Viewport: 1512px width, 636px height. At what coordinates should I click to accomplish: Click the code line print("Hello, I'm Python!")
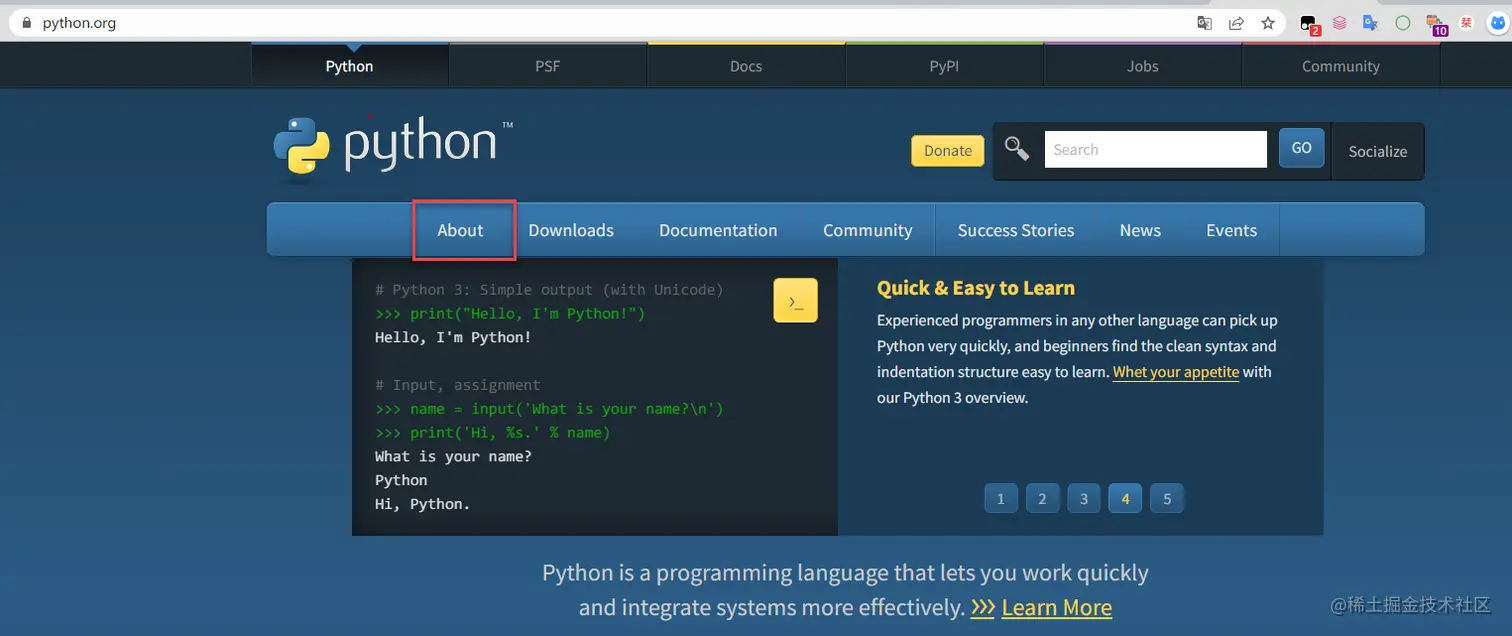pyautogui.click(x=510, y=314)
